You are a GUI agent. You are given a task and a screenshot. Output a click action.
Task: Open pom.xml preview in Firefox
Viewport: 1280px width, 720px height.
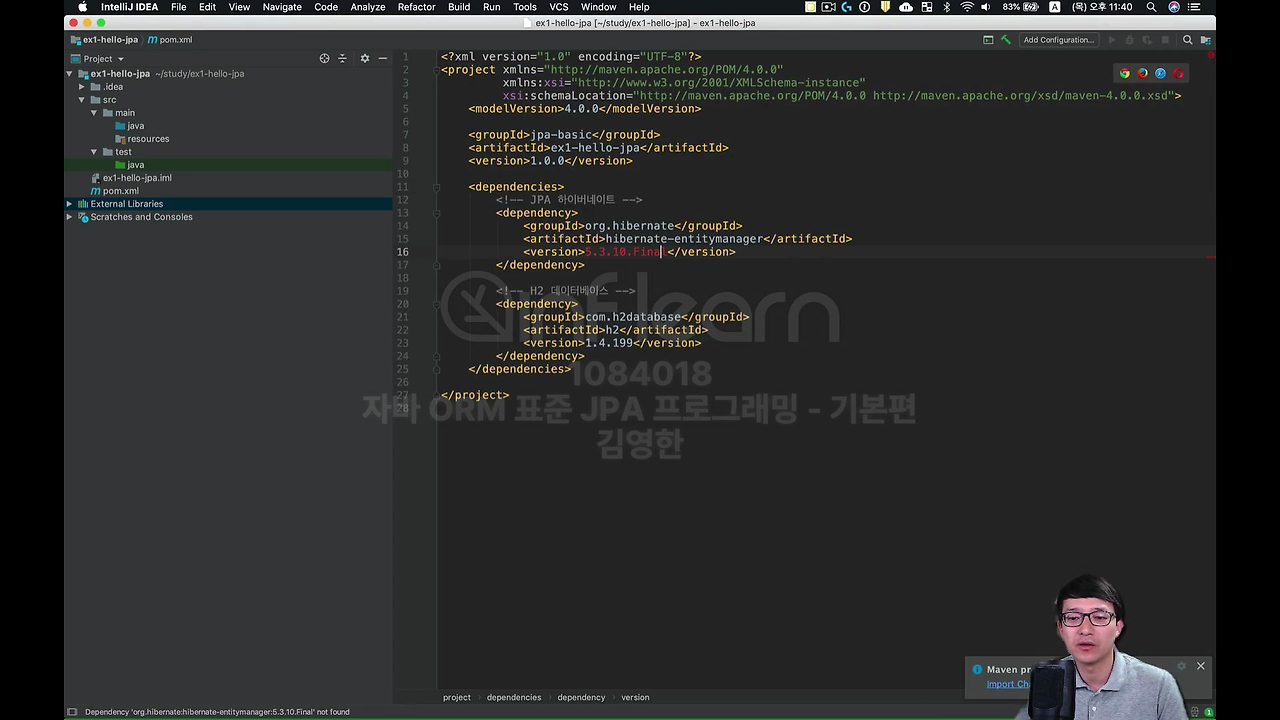point(1143,73)
